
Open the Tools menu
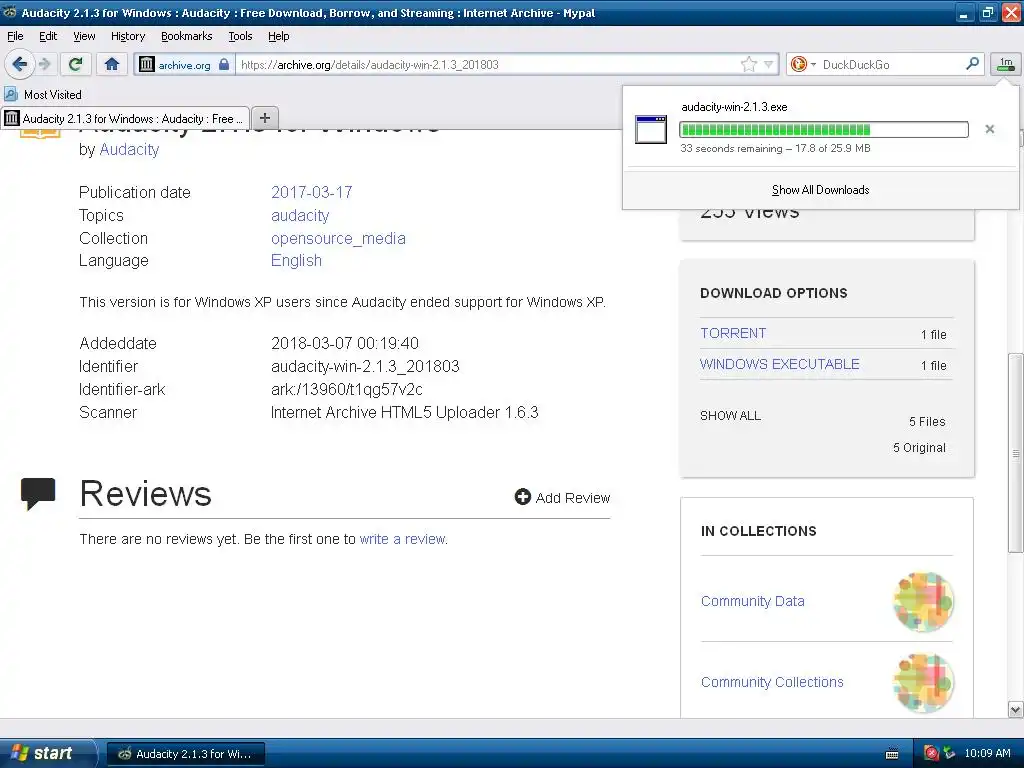[x=240, y=36]
